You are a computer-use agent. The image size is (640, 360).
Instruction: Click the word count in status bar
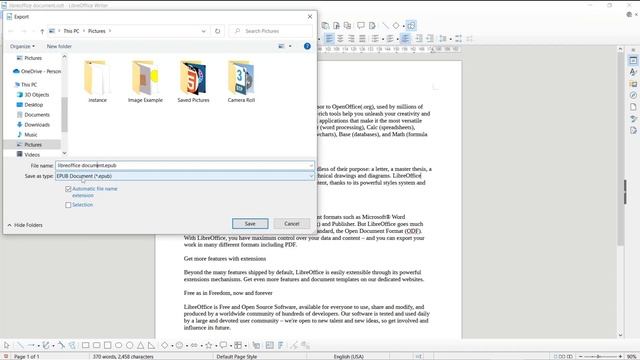tap(123, 357)
